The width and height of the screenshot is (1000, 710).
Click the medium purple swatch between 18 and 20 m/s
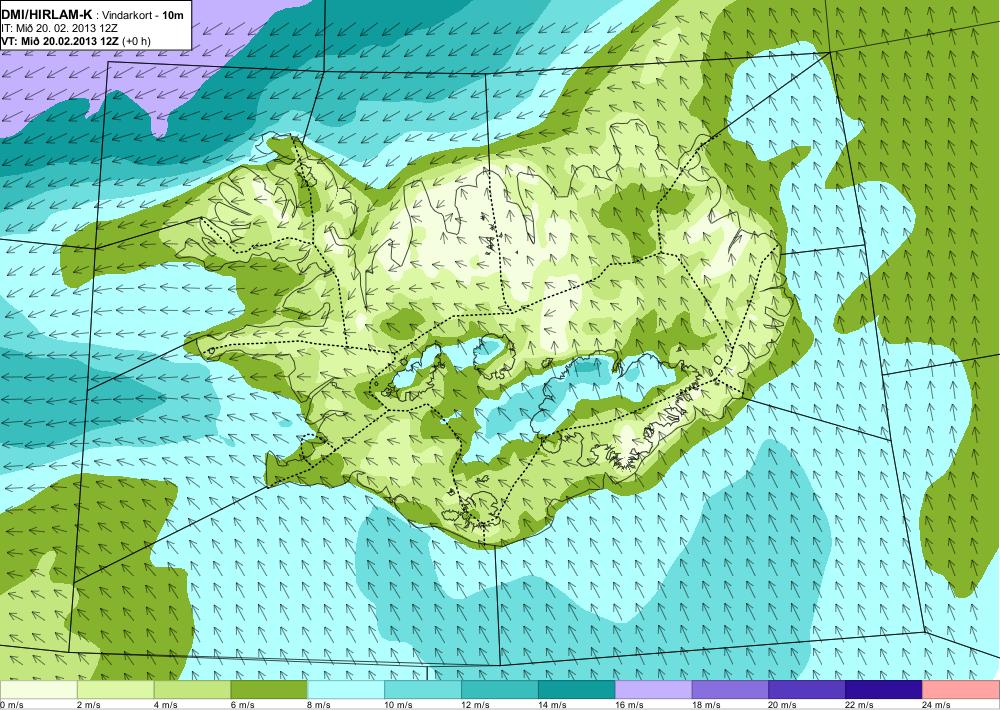coord(730,690)
